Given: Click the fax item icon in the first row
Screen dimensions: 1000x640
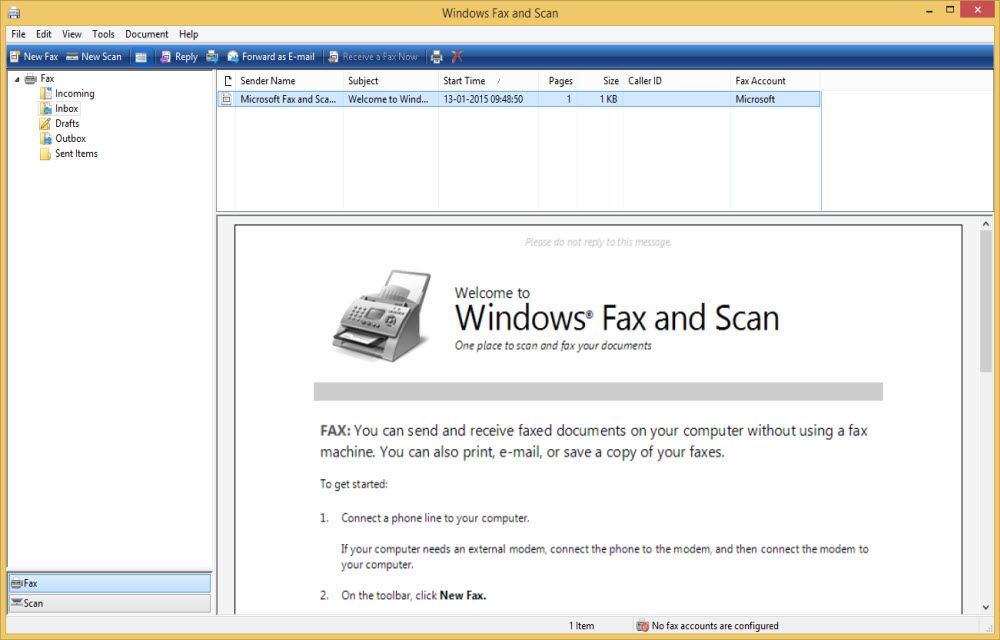Looking at the screenshot, I should coord(226,99).
